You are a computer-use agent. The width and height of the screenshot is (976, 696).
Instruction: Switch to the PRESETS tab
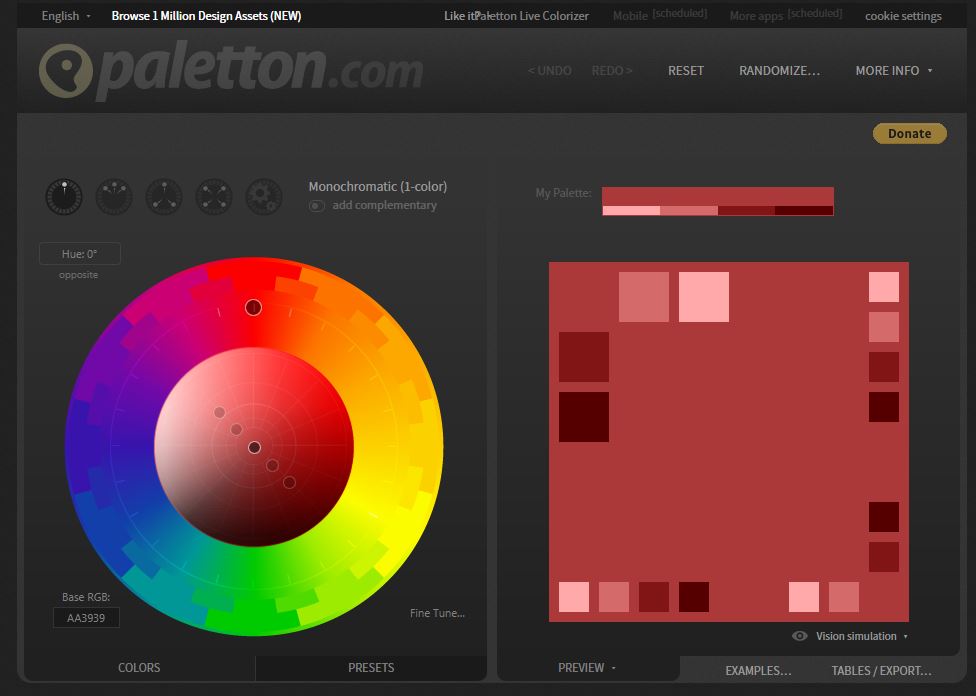click(x=371, y=668)
